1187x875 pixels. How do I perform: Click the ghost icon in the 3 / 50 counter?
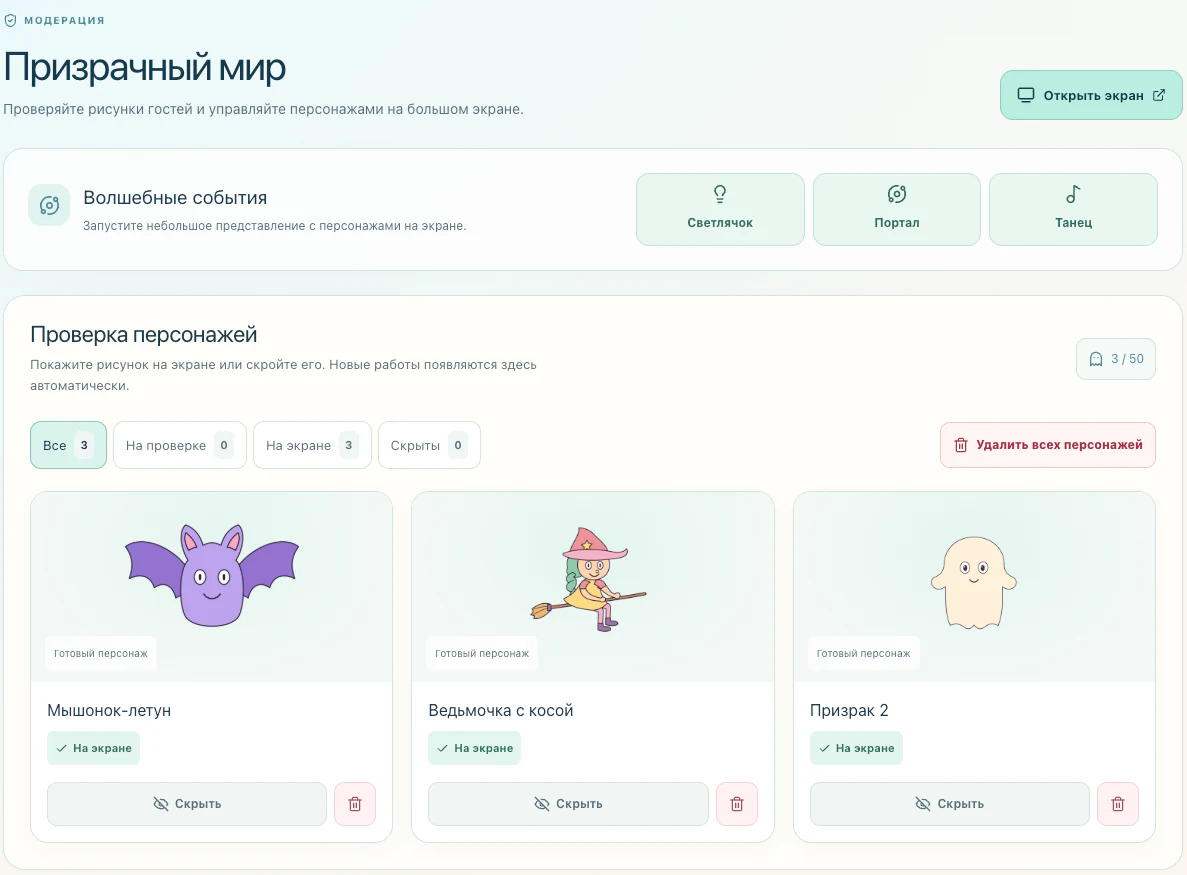[1095, 359]
